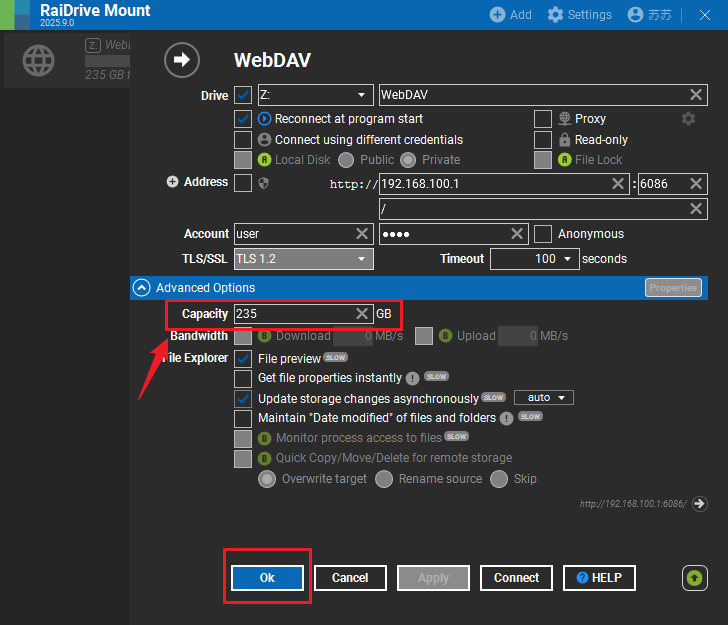Toggle the Address secure checkbox
Screen dimensions: 728x625
pos(243,183)
